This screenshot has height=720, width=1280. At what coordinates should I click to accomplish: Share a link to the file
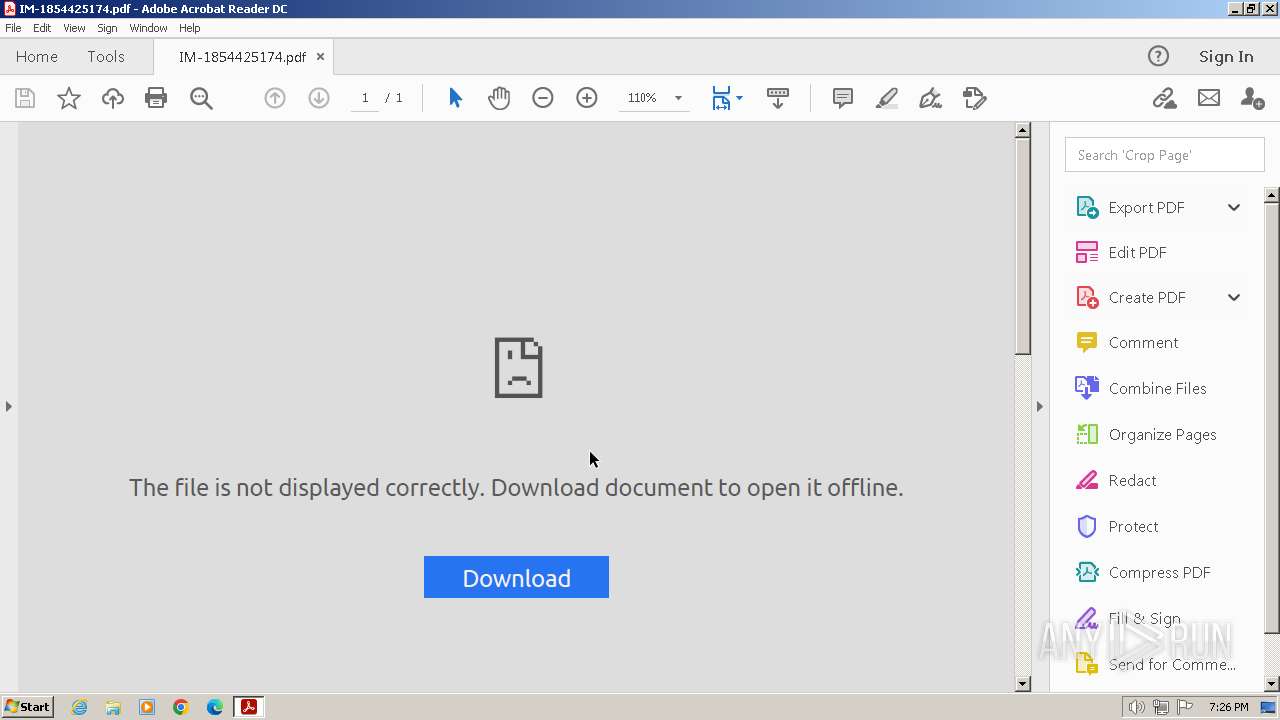click(x=1164, y=98)
